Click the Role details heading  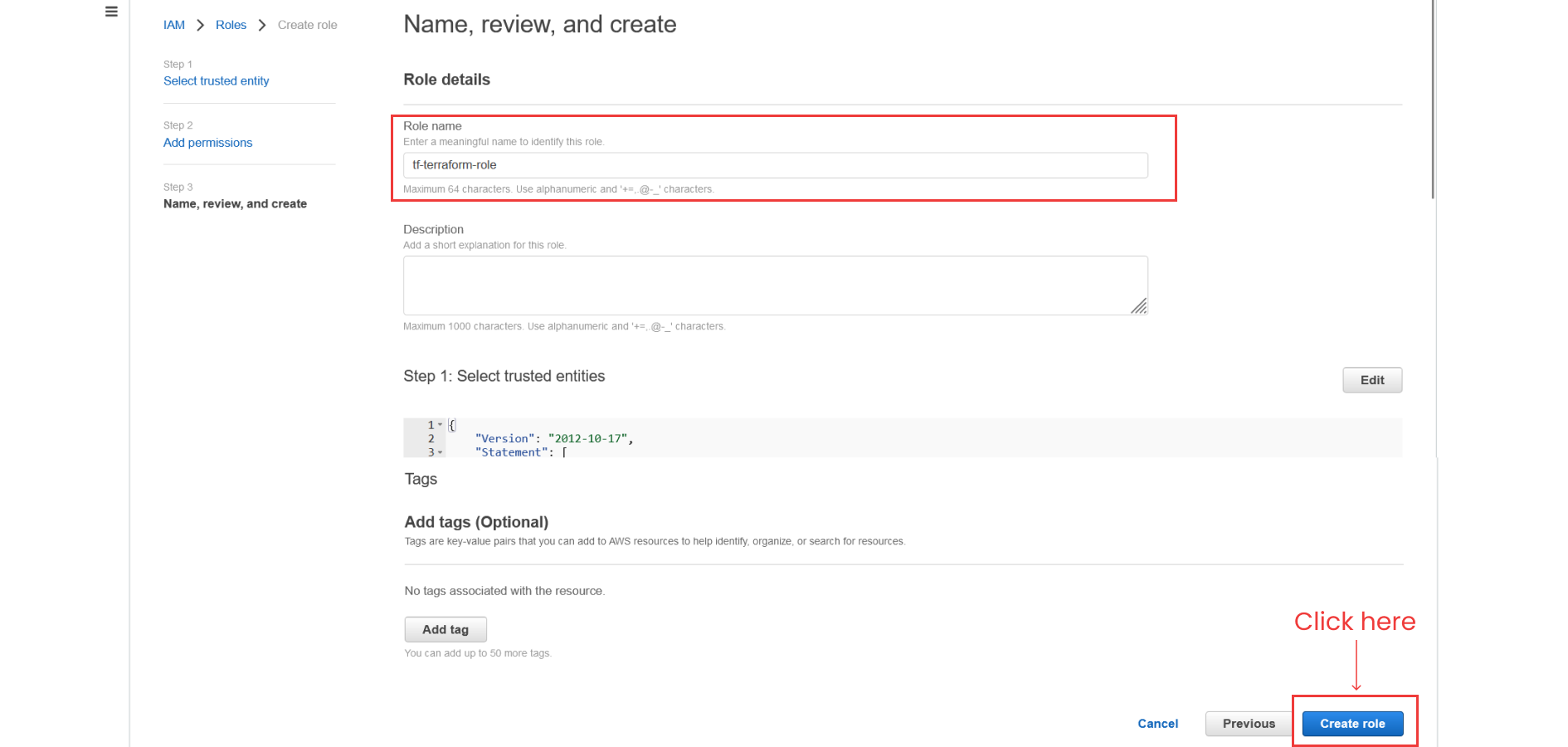click(x=446, y=80)
